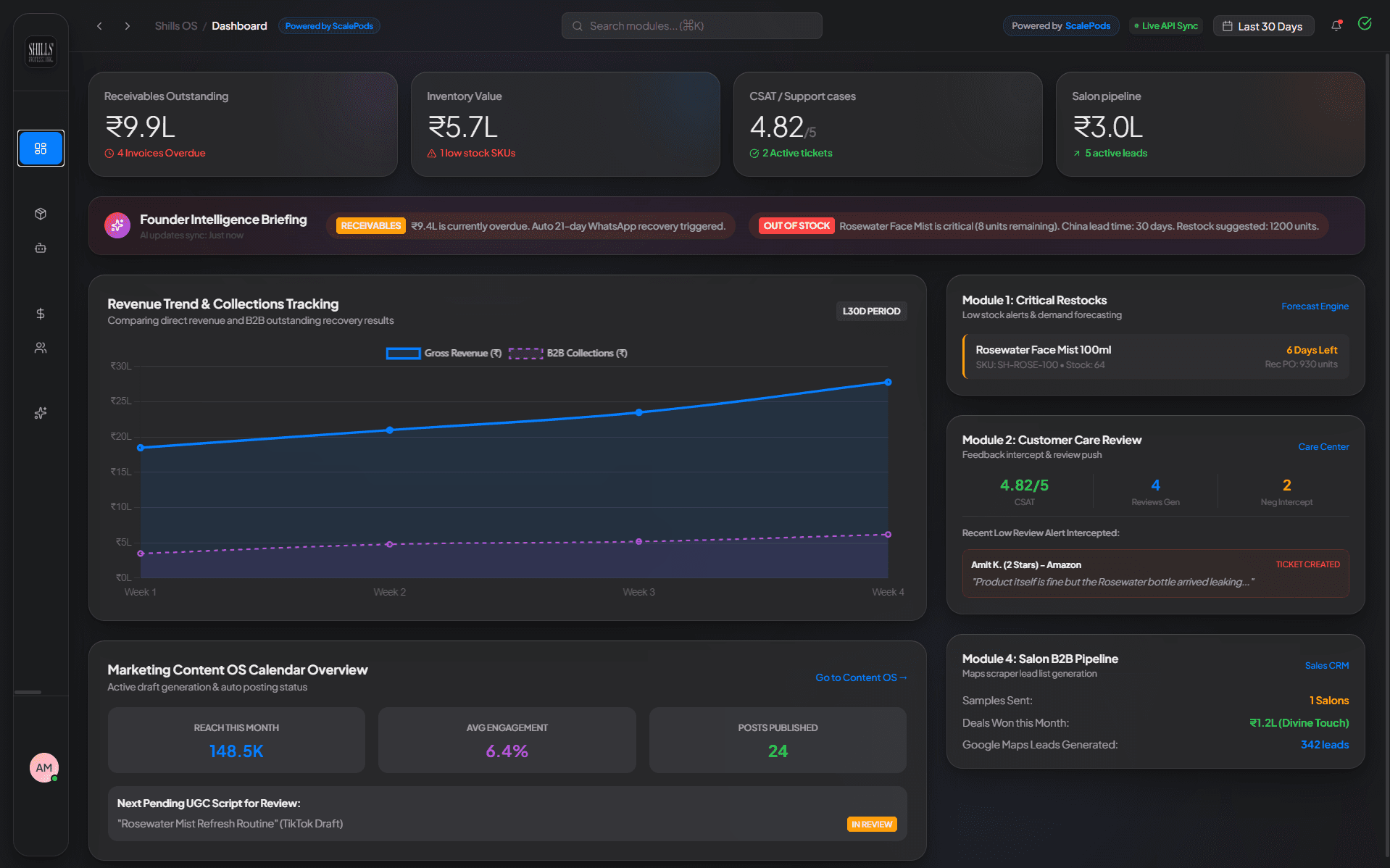Select the Week 2 Gross Revenue data point
This screenshot has width=1390, height=868.
coord(390,430)
